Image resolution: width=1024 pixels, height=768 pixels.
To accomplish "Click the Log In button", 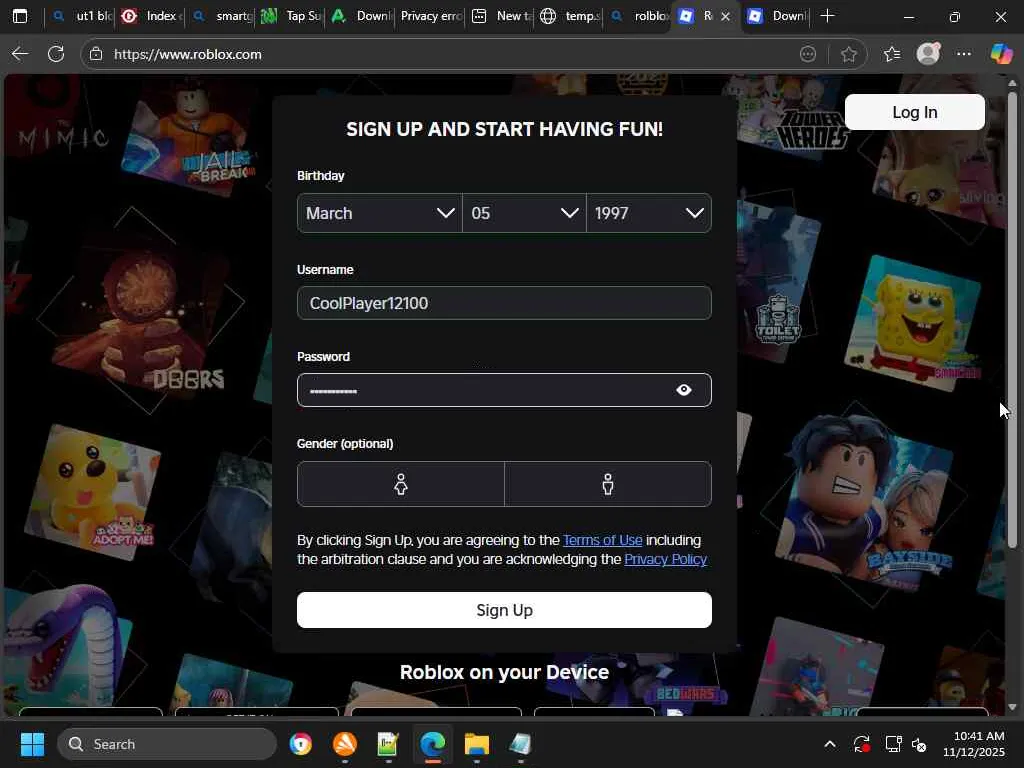I will click(914, 112).
